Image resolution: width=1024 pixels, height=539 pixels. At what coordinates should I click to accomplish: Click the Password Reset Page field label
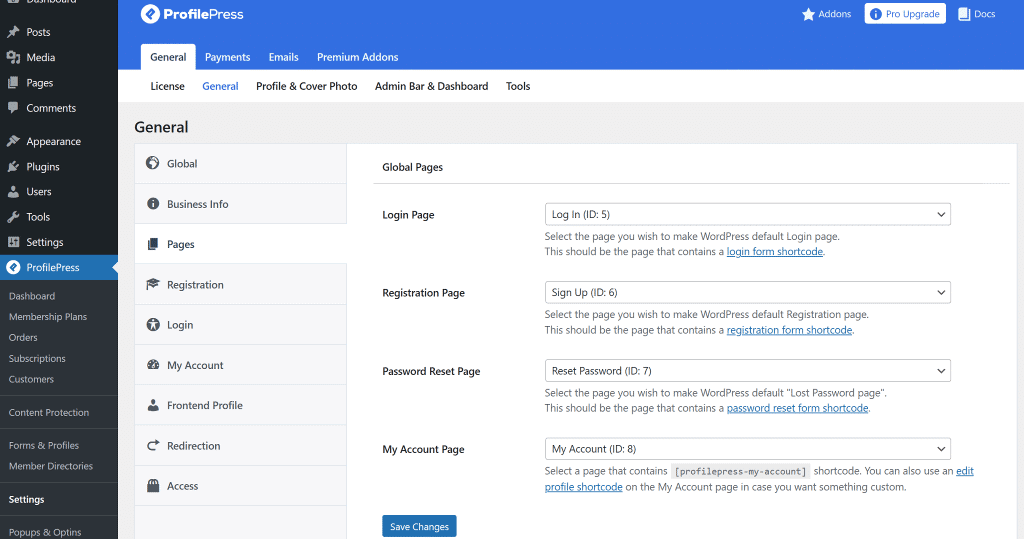(x=431, y=371)
